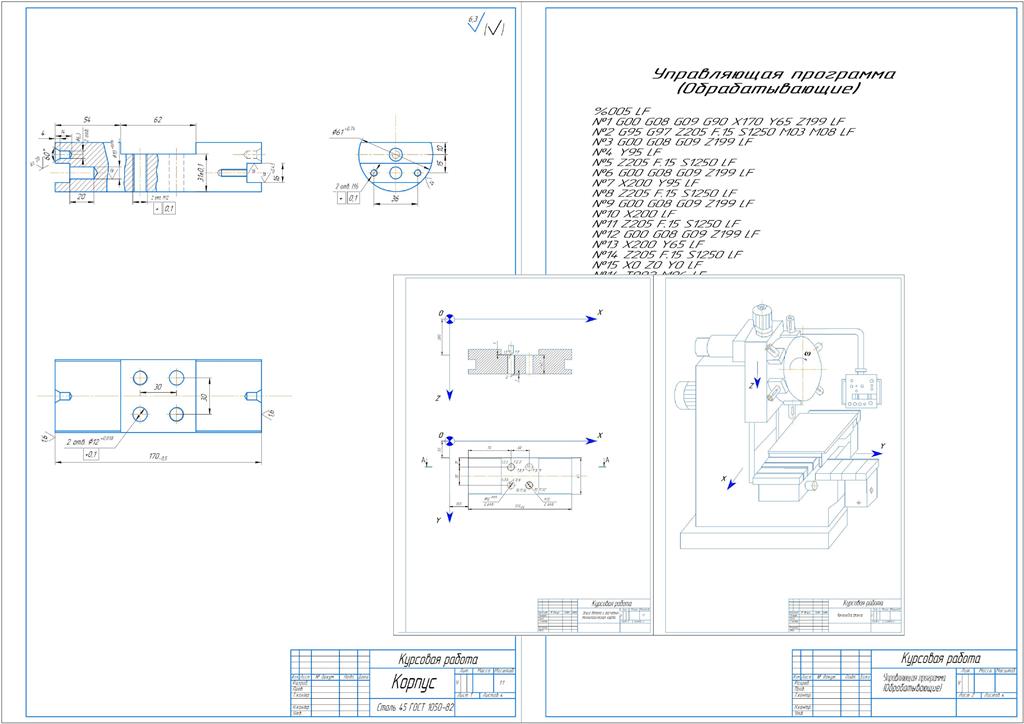Select program line '№15 X0 Z0 Y0 LF'
The width and height of the screenshot is (1024, 724).
click(x=647, y=264)
